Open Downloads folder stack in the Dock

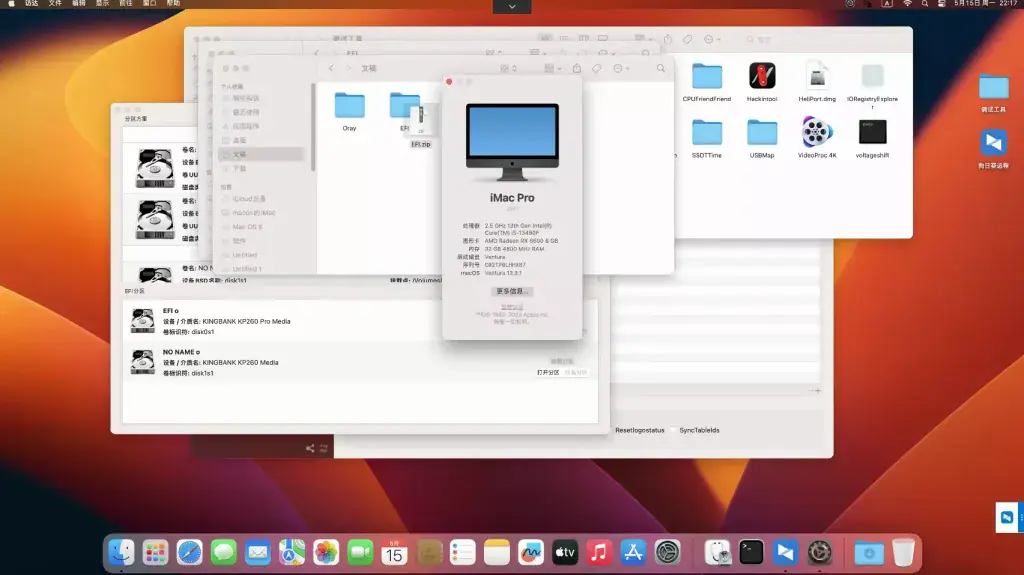click(869, 553)
